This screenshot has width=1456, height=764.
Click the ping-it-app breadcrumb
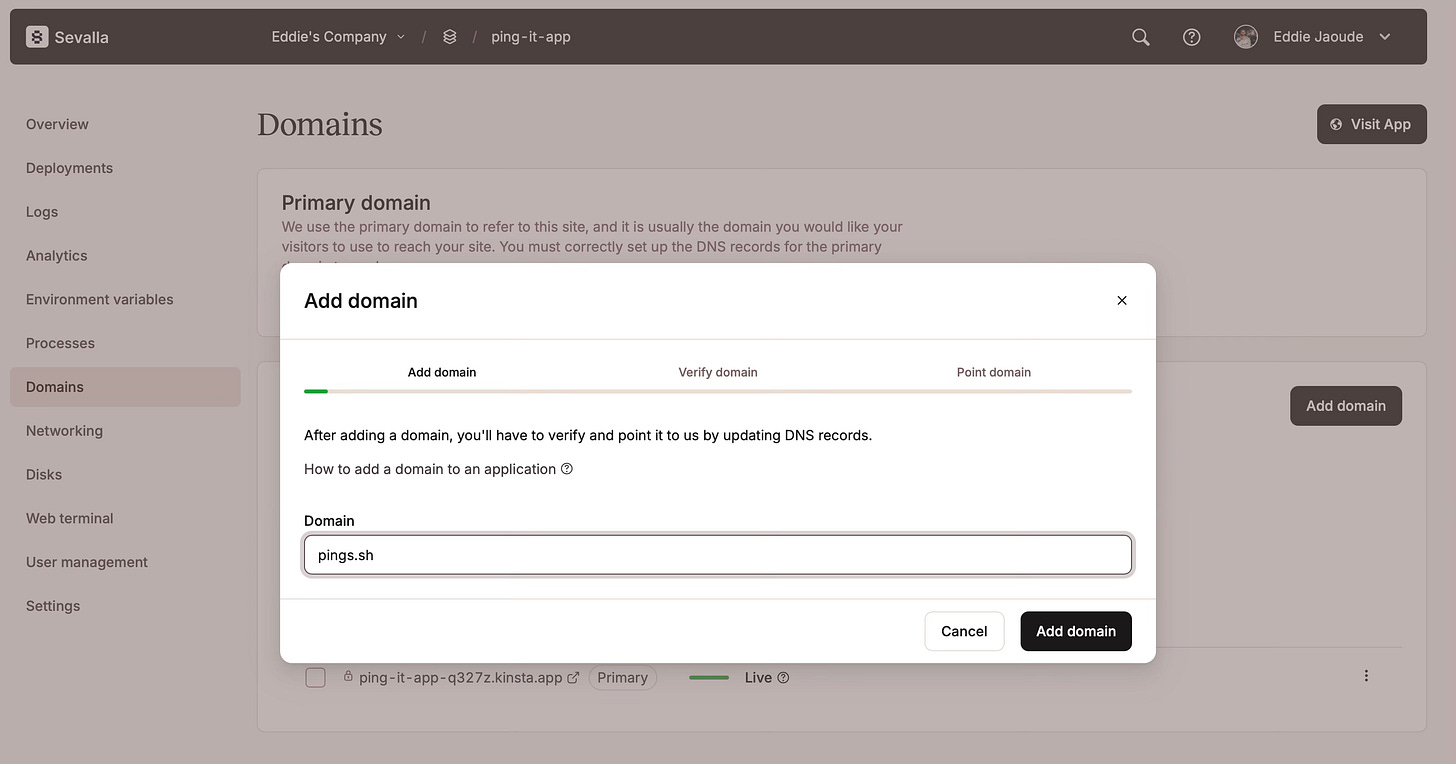coord(531,37)
